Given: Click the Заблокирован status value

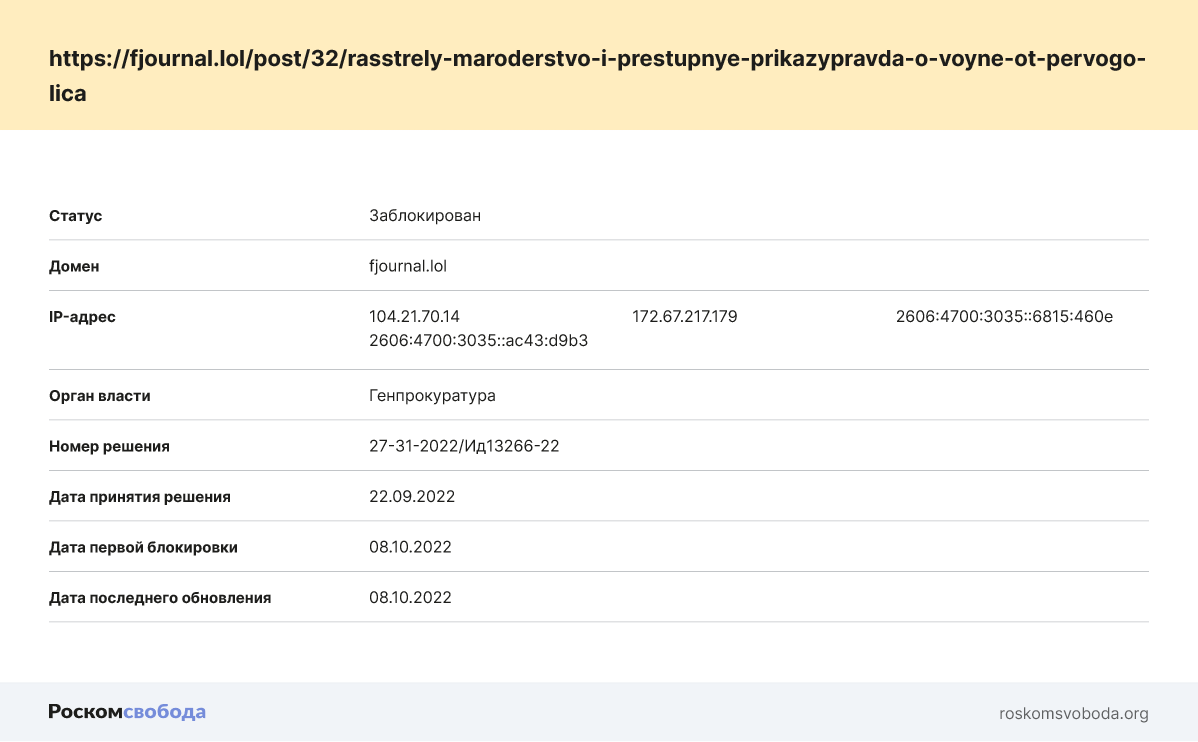Looking at the screenshot, I should (424, 215).
